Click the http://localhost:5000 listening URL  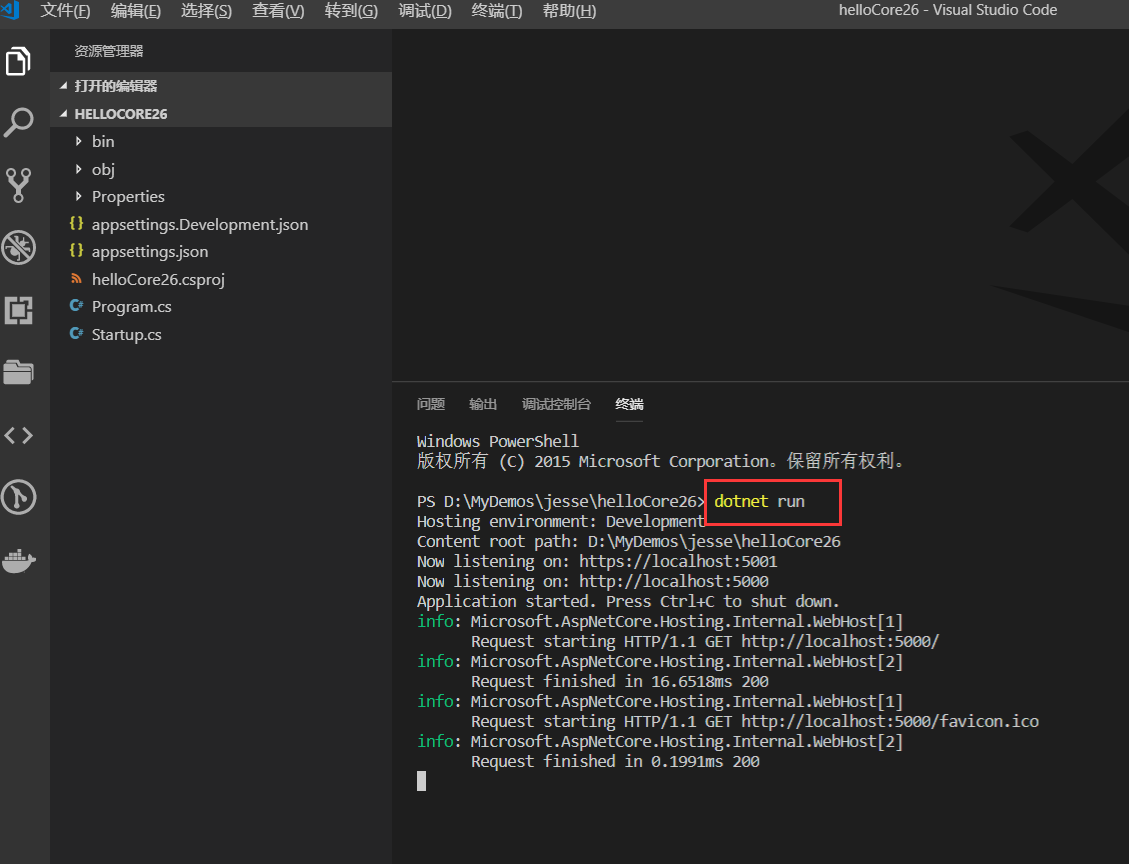[x=673, y=581]
